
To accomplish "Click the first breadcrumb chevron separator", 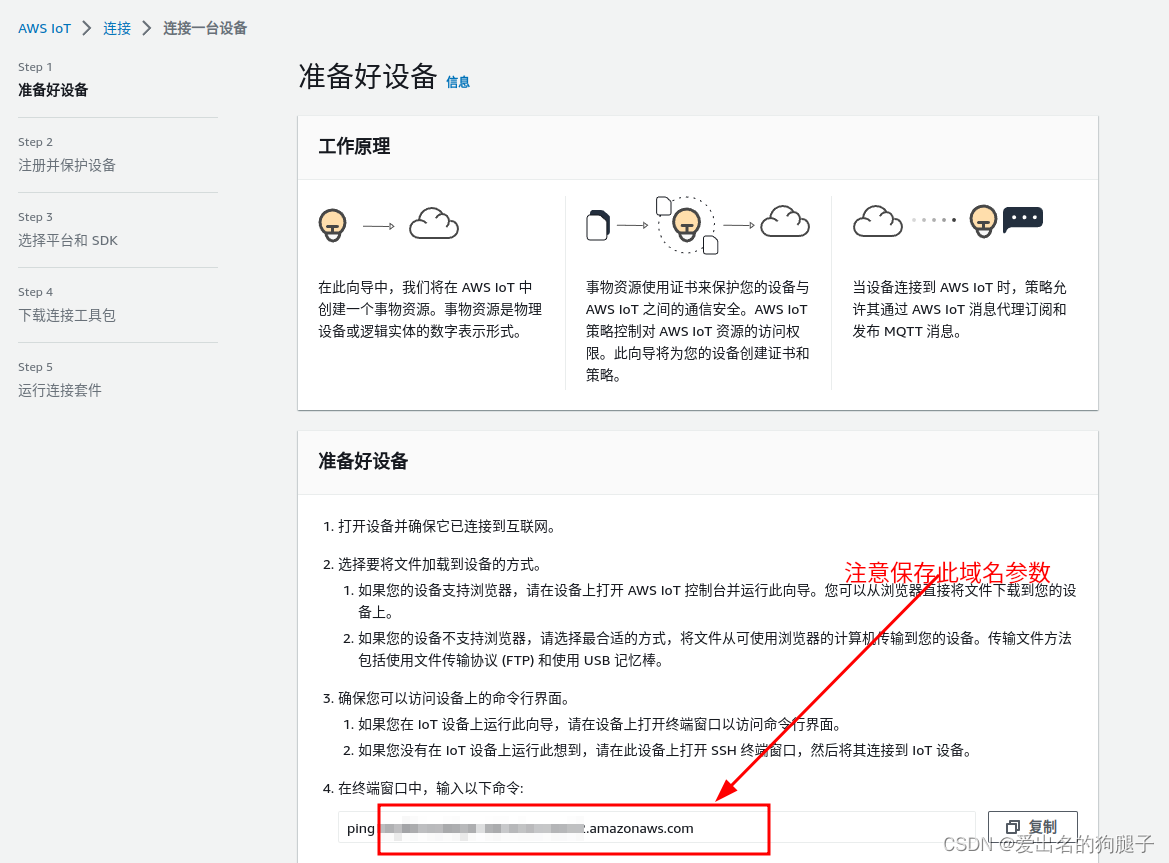I will (x=87, y=28).
